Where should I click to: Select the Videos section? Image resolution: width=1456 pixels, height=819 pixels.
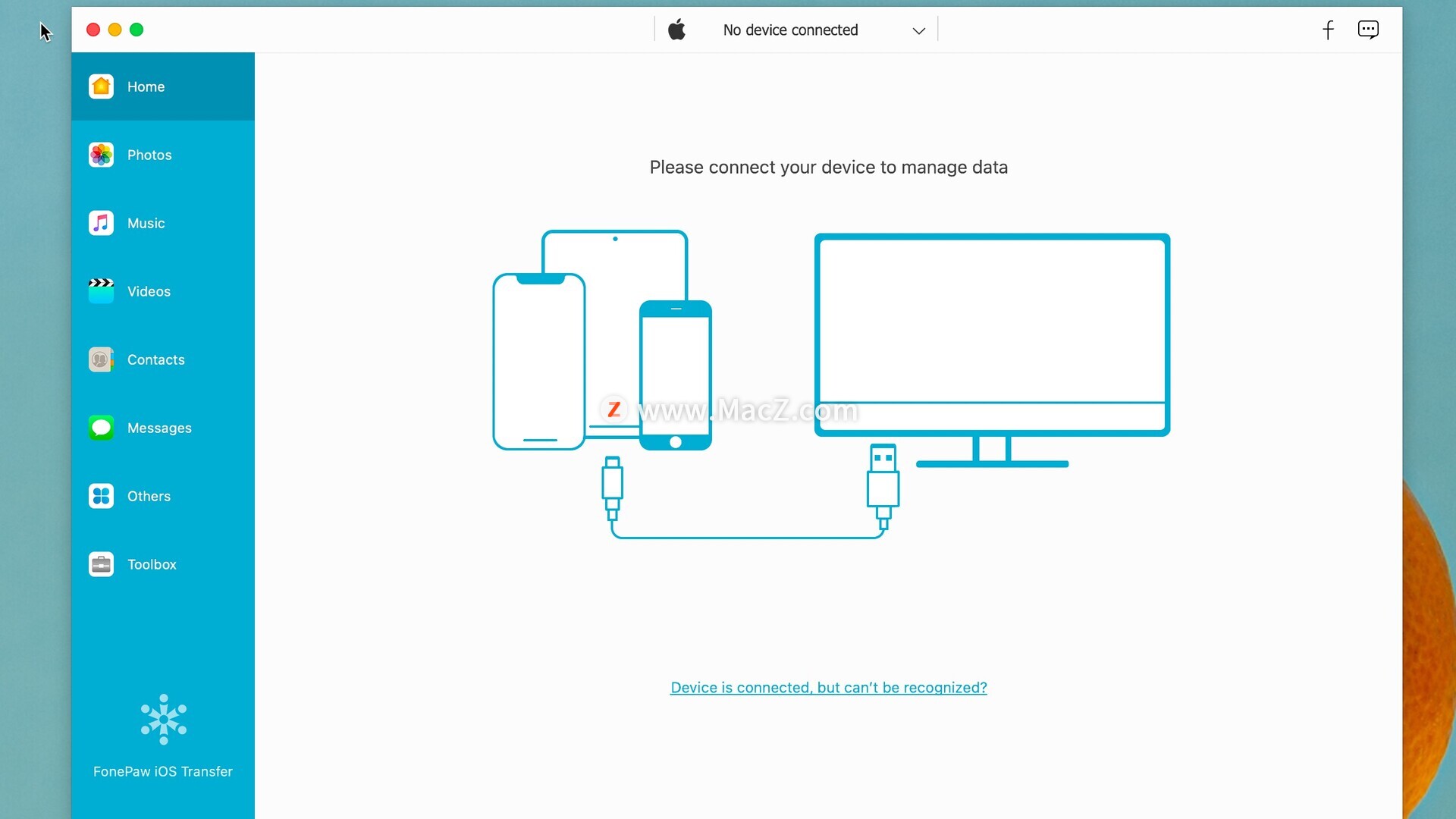[163, 291]
